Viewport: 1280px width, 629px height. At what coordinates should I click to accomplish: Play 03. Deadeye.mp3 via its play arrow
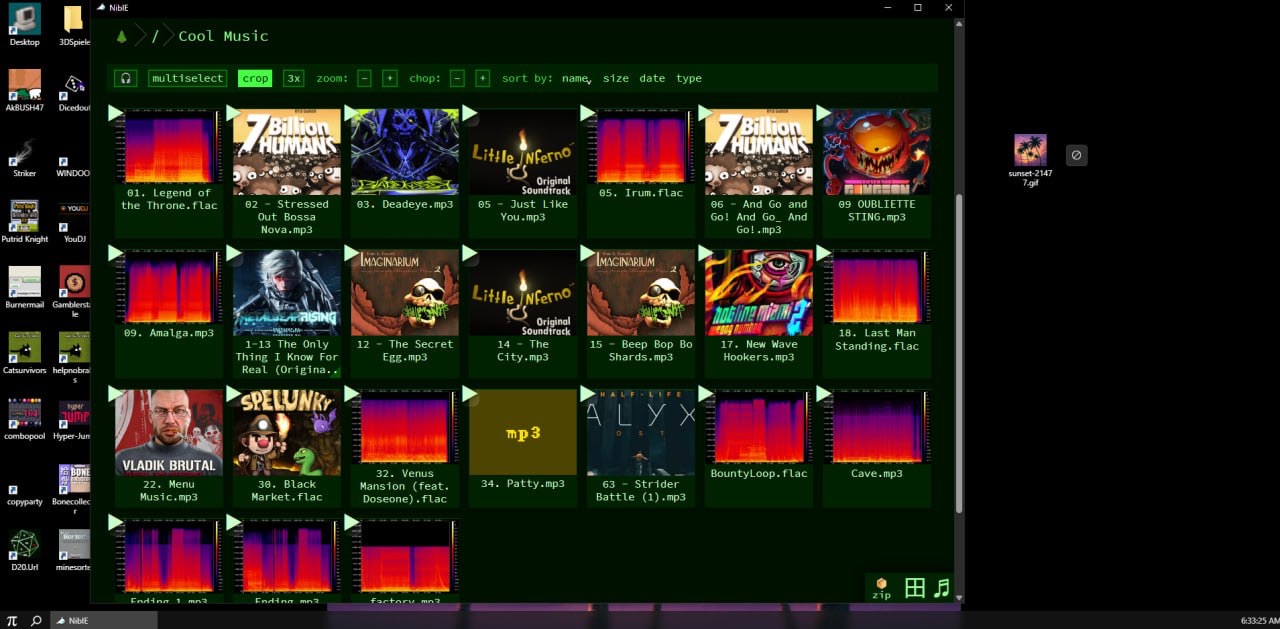(352, 114)
